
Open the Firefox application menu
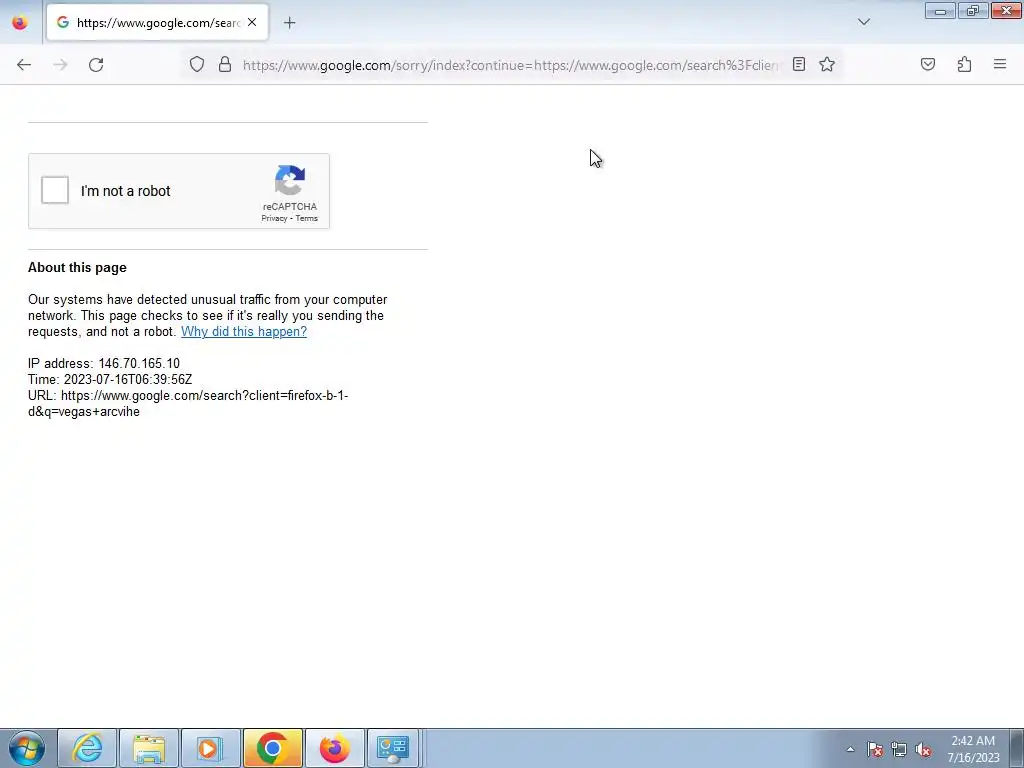[1000, 64]
